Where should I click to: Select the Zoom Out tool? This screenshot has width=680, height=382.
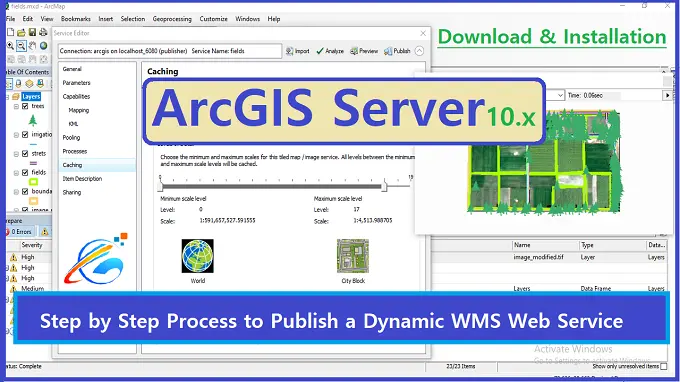coord(21,46)
